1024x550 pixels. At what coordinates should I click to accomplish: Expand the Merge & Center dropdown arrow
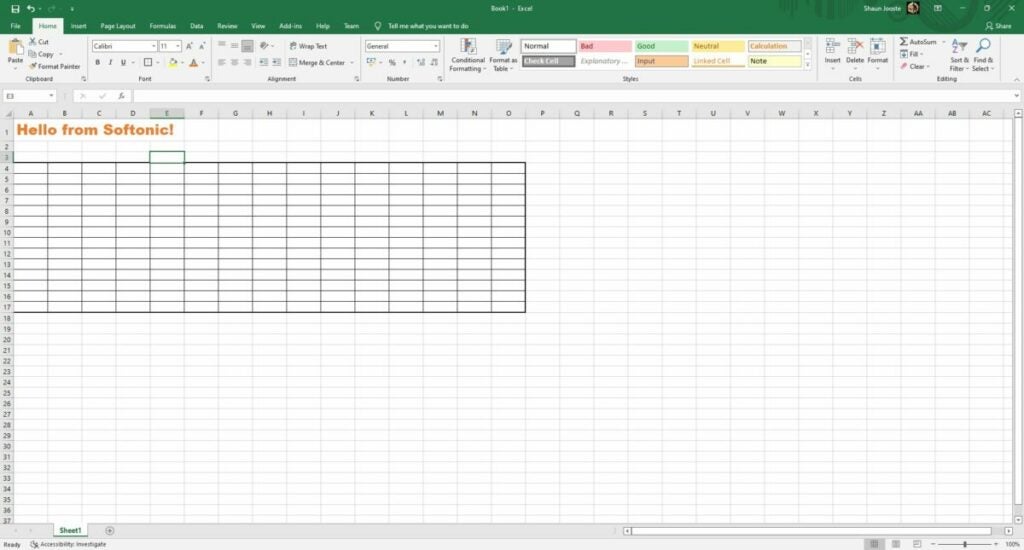click(352, 63)
